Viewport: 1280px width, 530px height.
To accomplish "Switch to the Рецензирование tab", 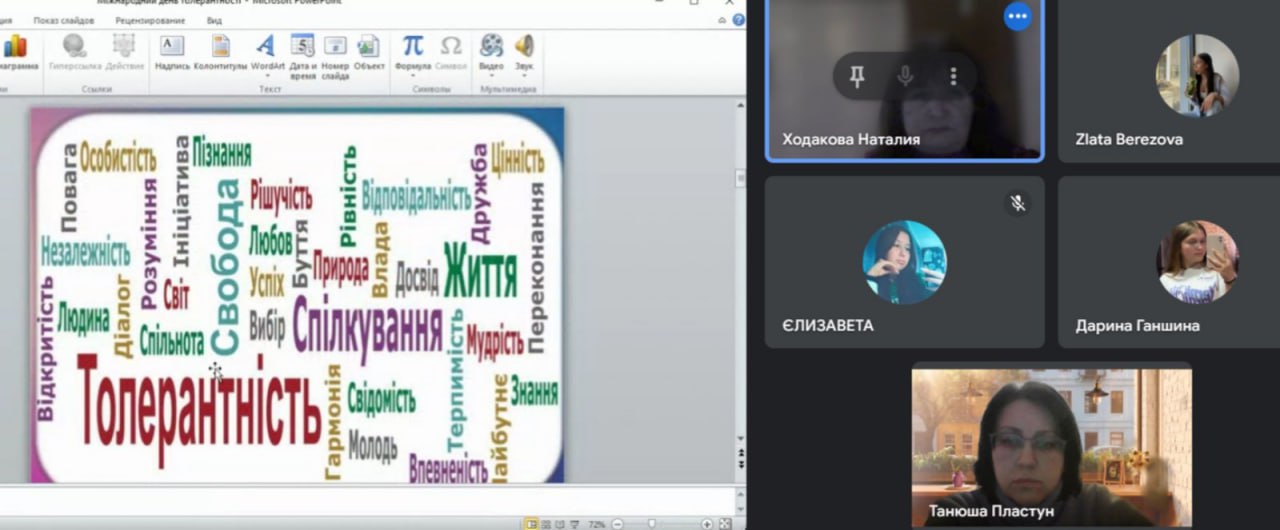I will point(150,20).
